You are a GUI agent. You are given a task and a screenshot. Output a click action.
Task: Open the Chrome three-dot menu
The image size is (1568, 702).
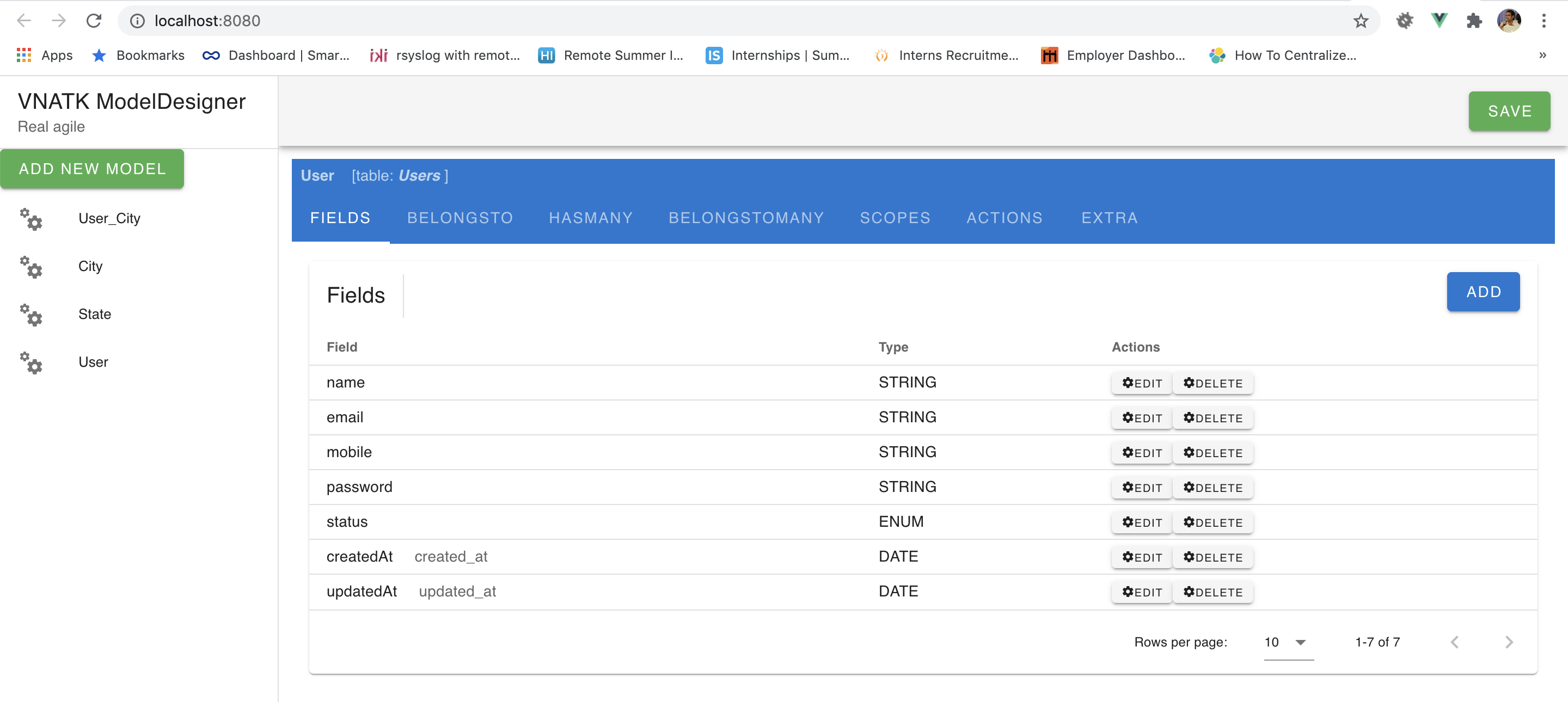pyautogui.click(x=1543, y=21)
